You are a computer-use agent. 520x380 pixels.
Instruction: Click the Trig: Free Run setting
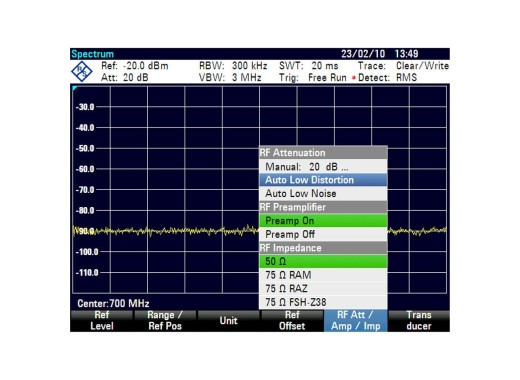pyautogui.click(x=313, y=78)
